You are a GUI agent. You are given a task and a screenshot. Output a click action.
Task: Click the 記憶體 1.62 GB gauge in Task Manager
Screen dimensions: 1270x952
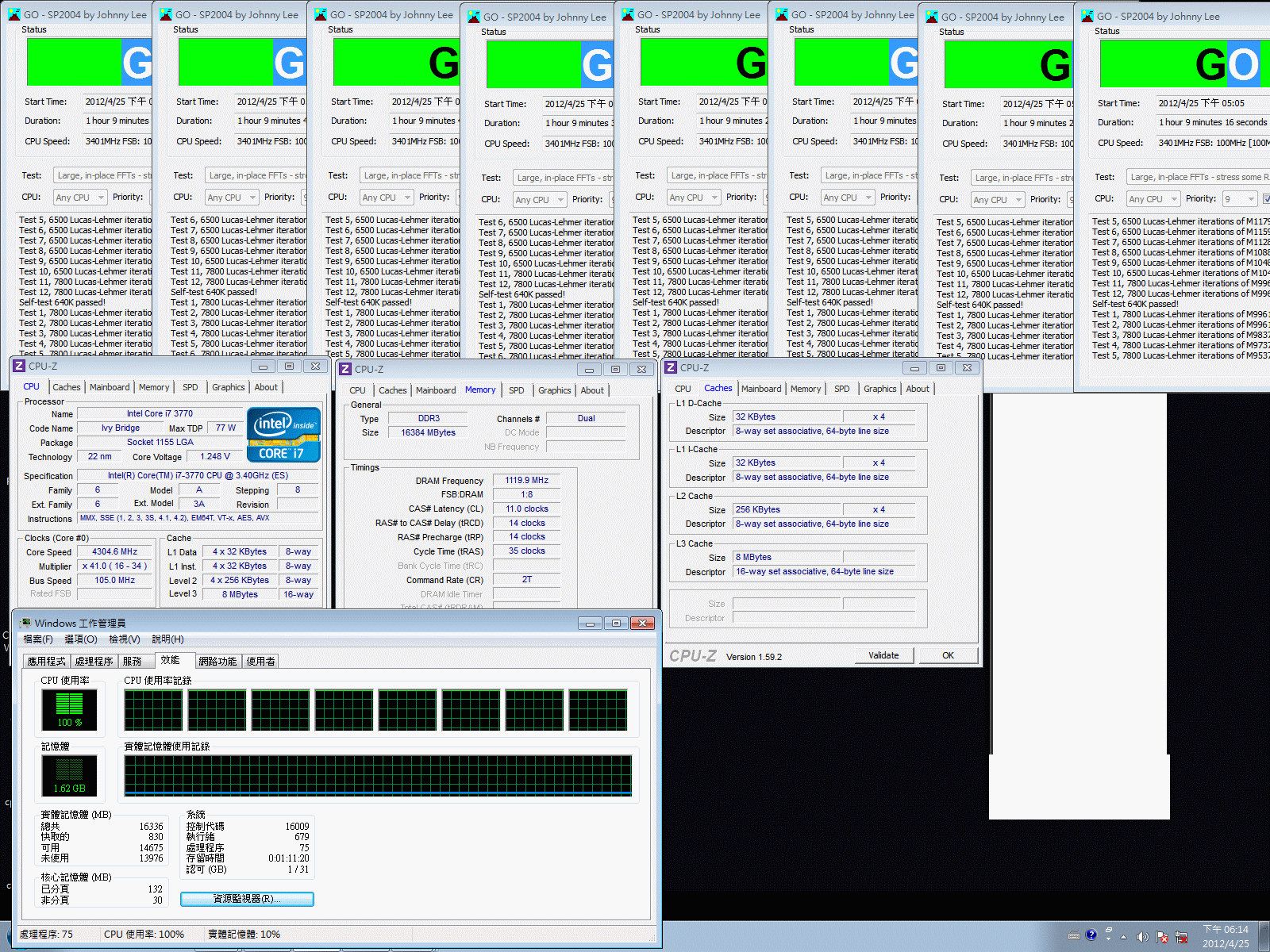pos(70,775)
